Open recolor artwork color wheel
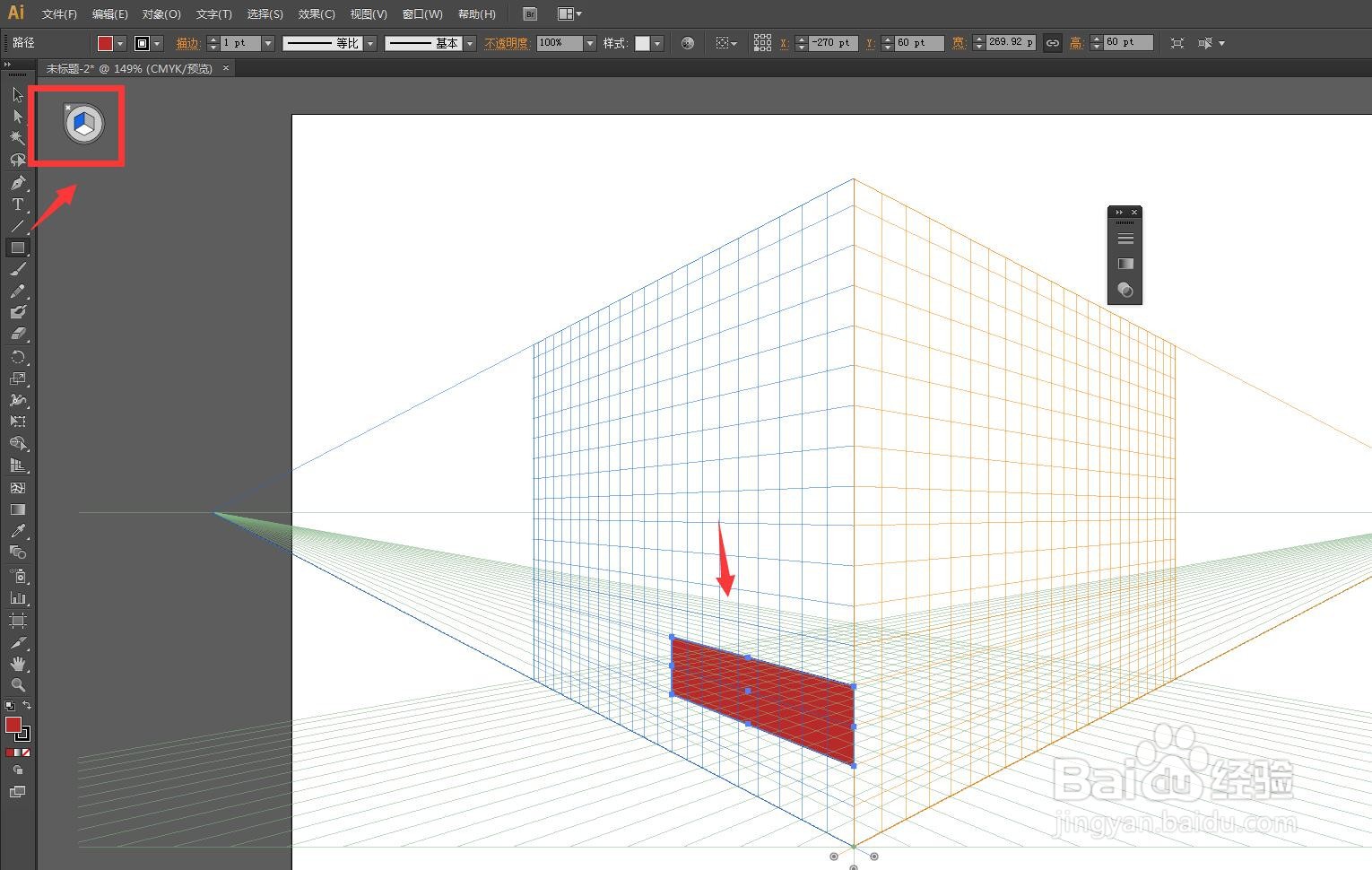The height and width of the screenshot is (870, 1372). click(x=688, y=43)
